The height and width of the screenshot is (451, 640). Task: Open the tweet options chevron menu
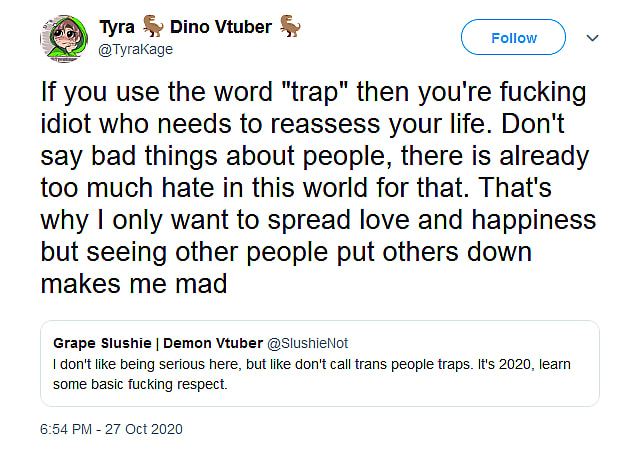click(x=591, y=38)
